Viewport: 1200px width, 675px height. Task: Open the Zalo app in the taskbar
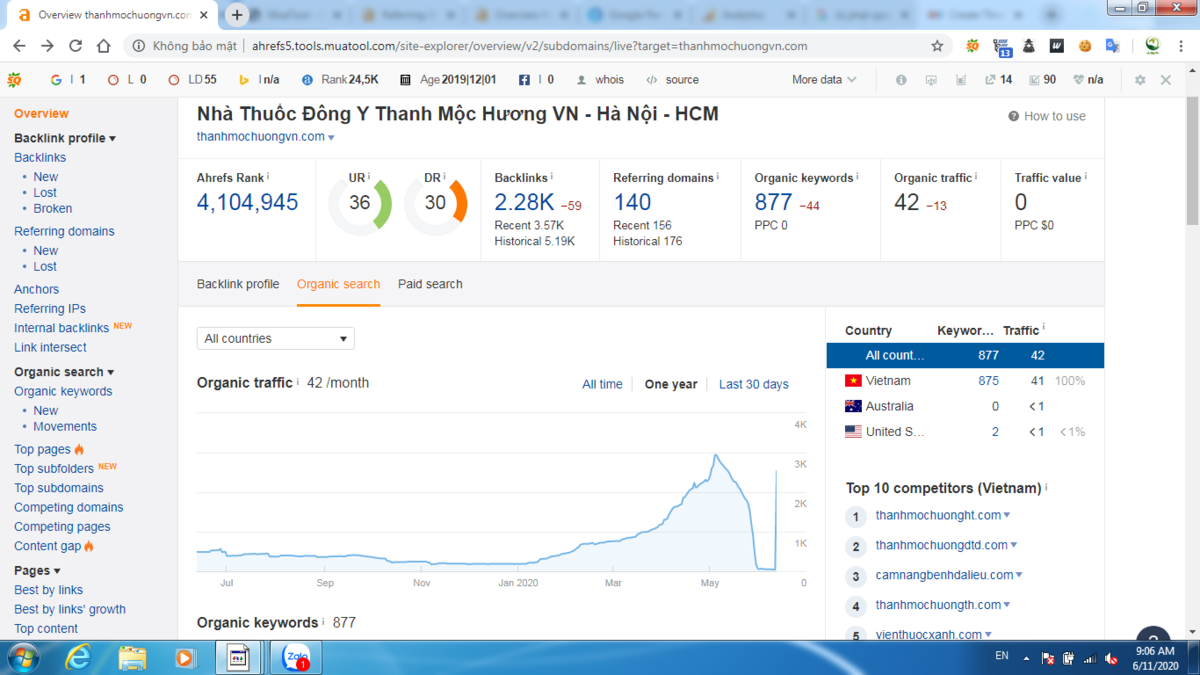coord(296,658)
